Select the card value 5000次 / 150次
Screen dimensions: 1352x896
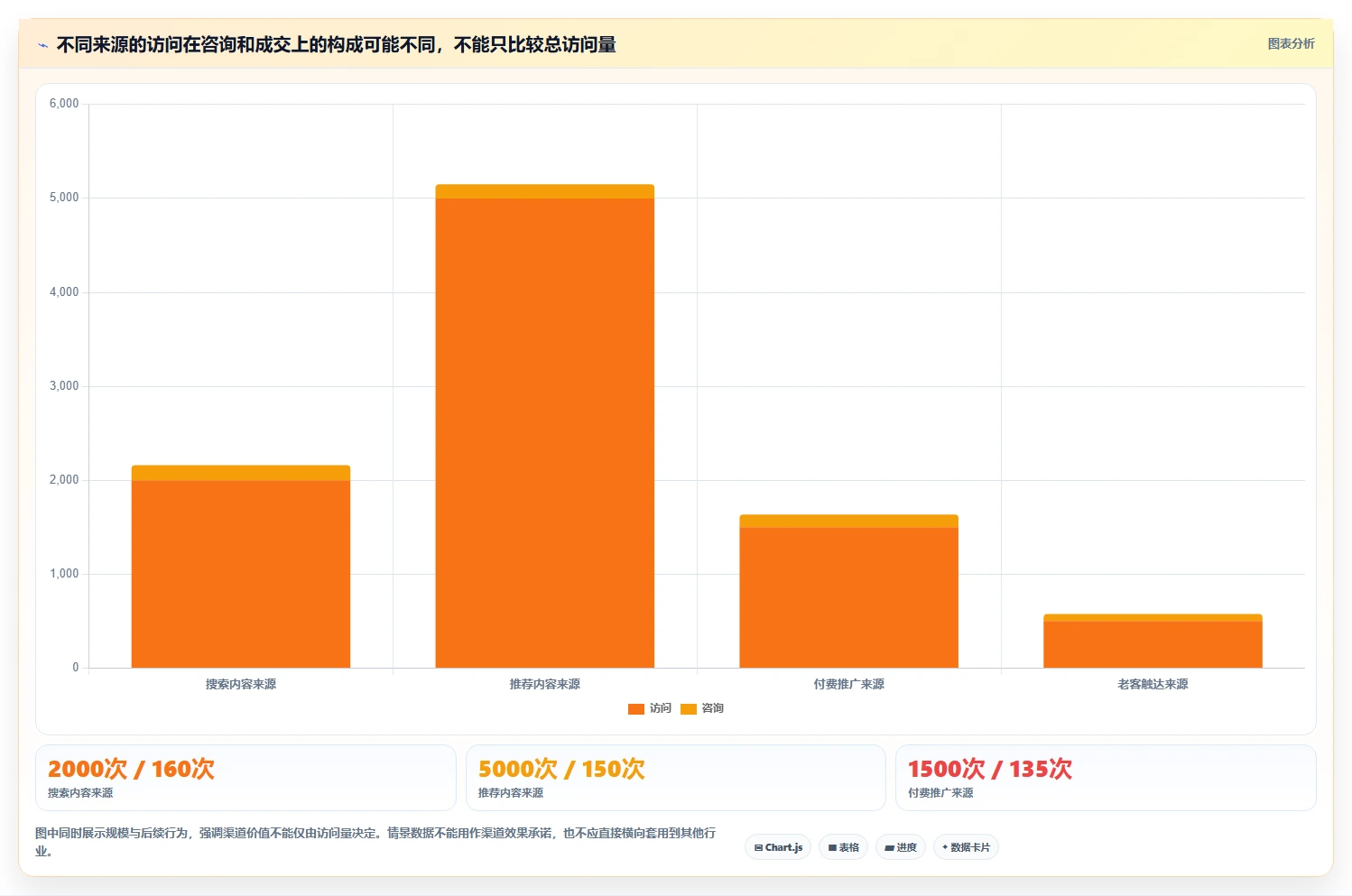(561, 769)
